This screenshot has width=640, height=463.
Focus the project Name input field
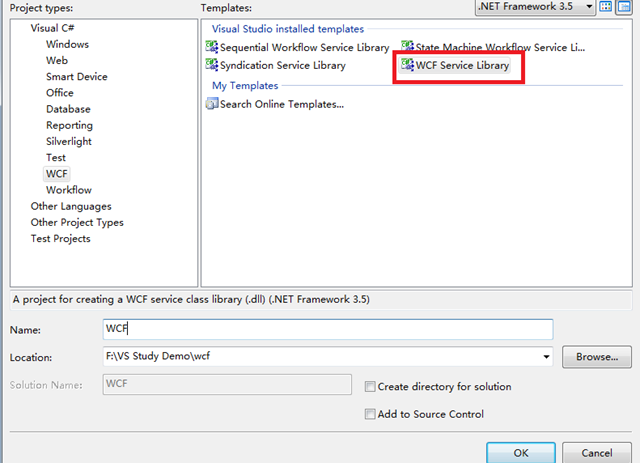point(328,329)
